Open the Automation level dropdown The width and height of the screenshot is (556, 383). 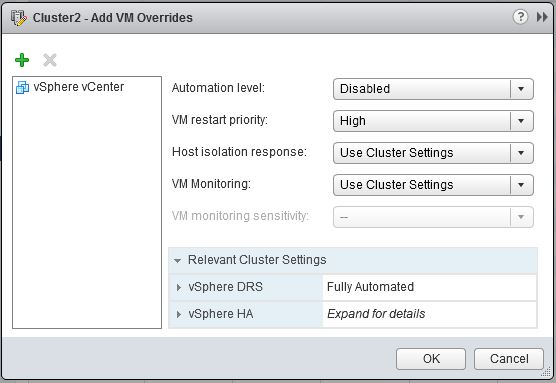(433, 89)
